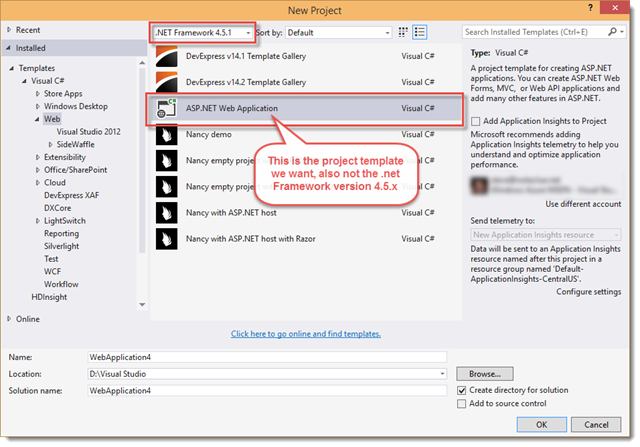Screen dimensions: 640x447
Task: Collapse the Templates tree node
Action: [12, 68]
